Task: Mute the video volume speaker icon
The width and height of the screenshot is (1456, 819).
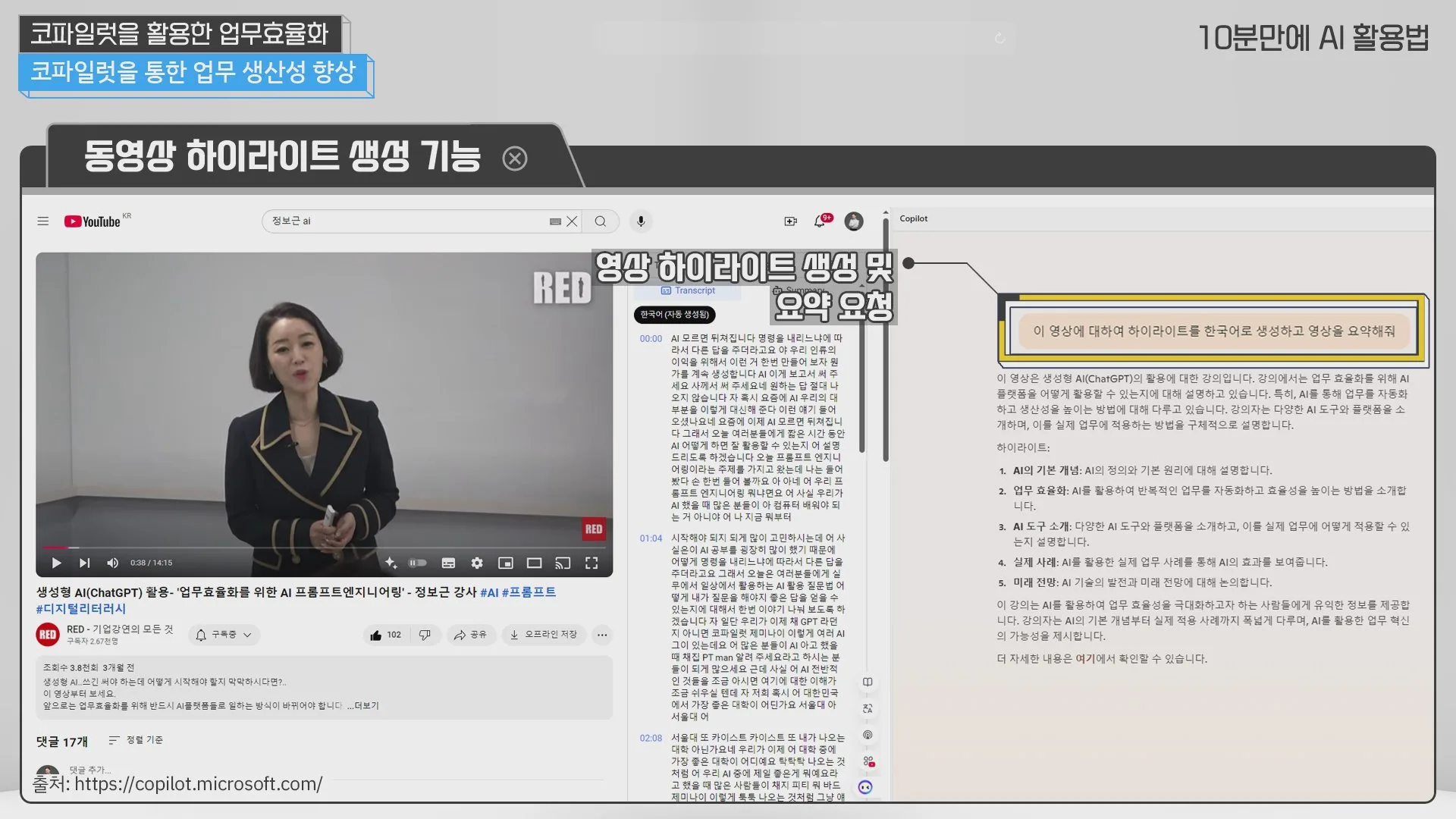Action: tap(112, 563)
